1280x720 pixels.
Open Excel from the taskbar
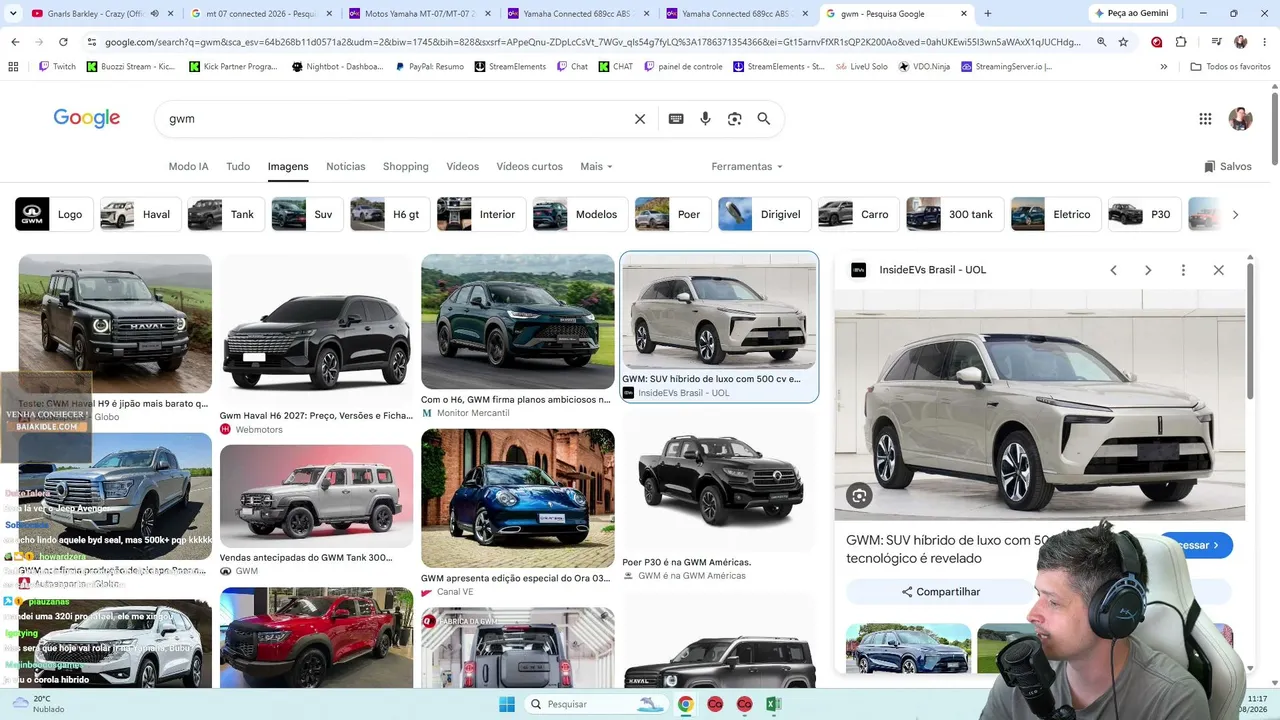[x=773, y=704]
